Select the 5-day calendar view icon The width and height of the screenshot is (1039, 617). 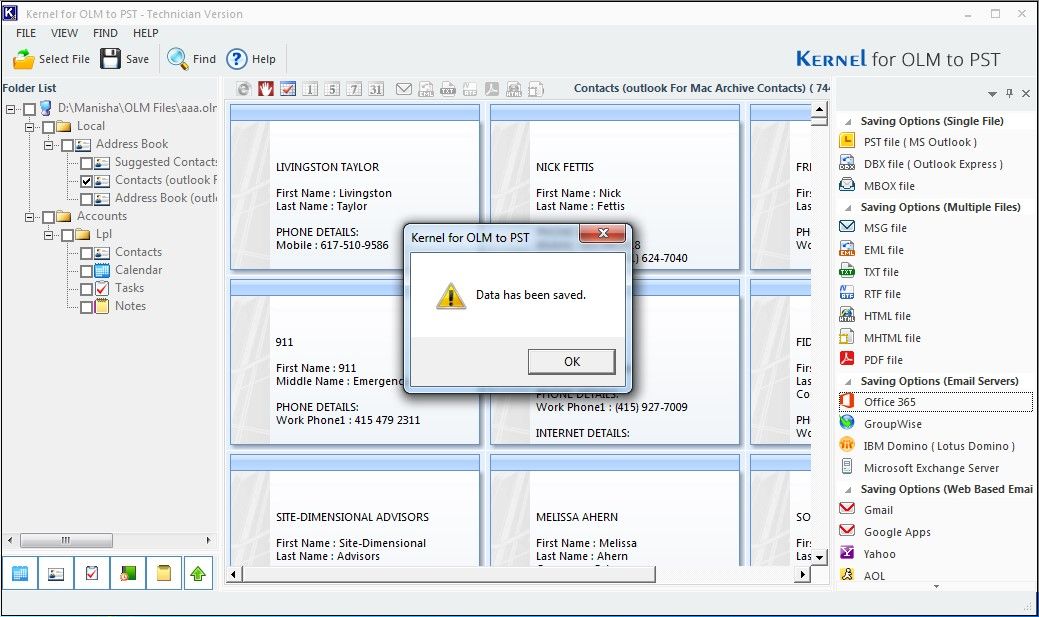pos(332,89)
